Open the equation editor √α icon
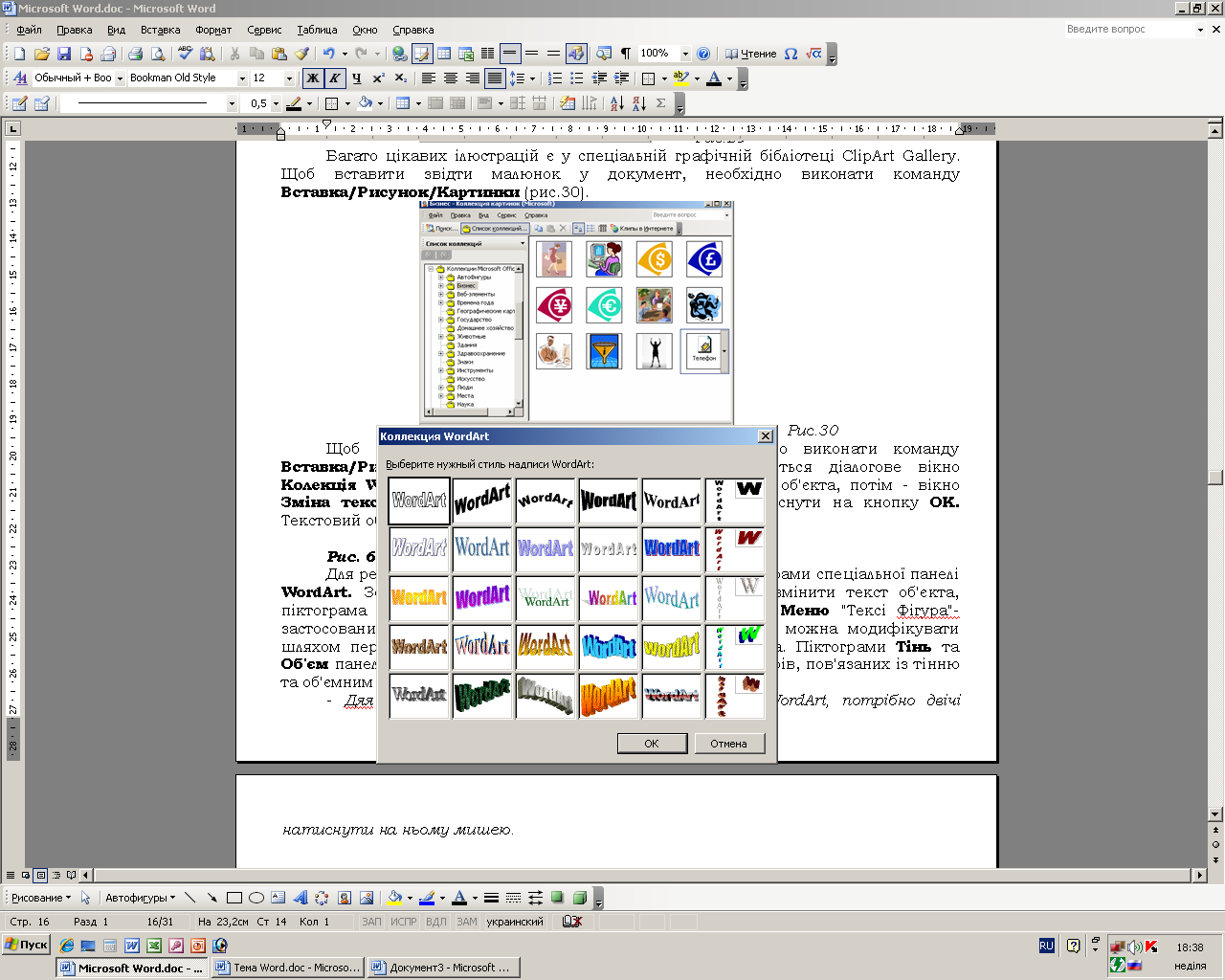Viewport: 1225px width, 980px height. click(x=813, y=54)
